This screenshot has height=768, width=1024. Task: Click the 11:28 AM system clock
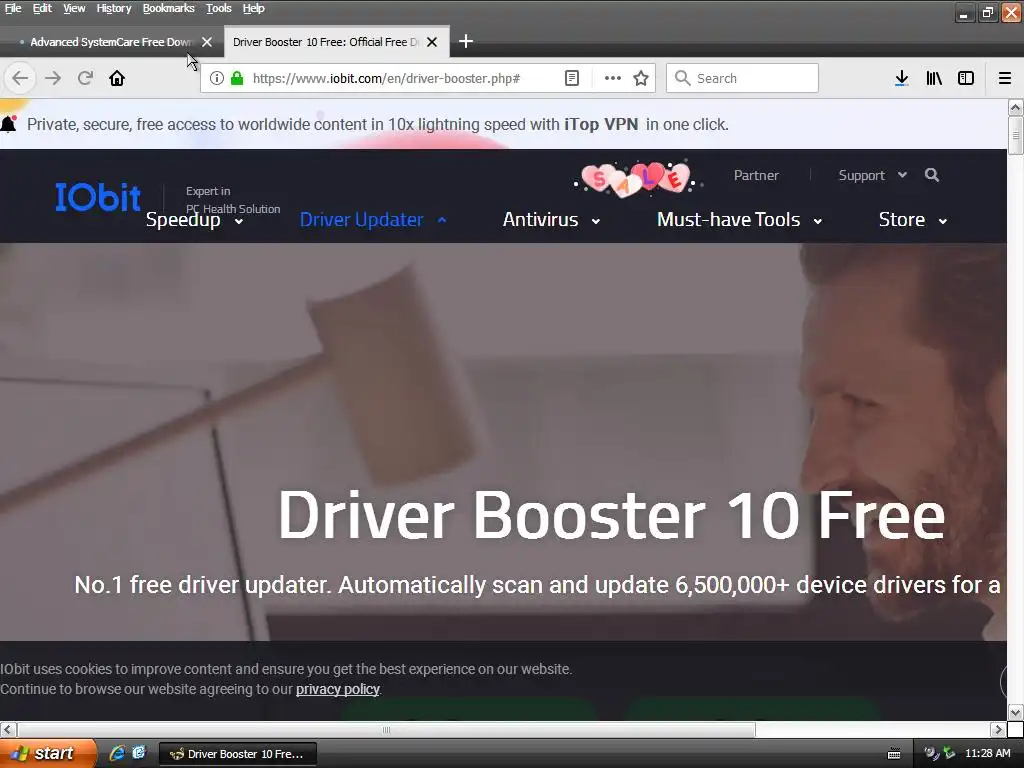coord(987,753)
